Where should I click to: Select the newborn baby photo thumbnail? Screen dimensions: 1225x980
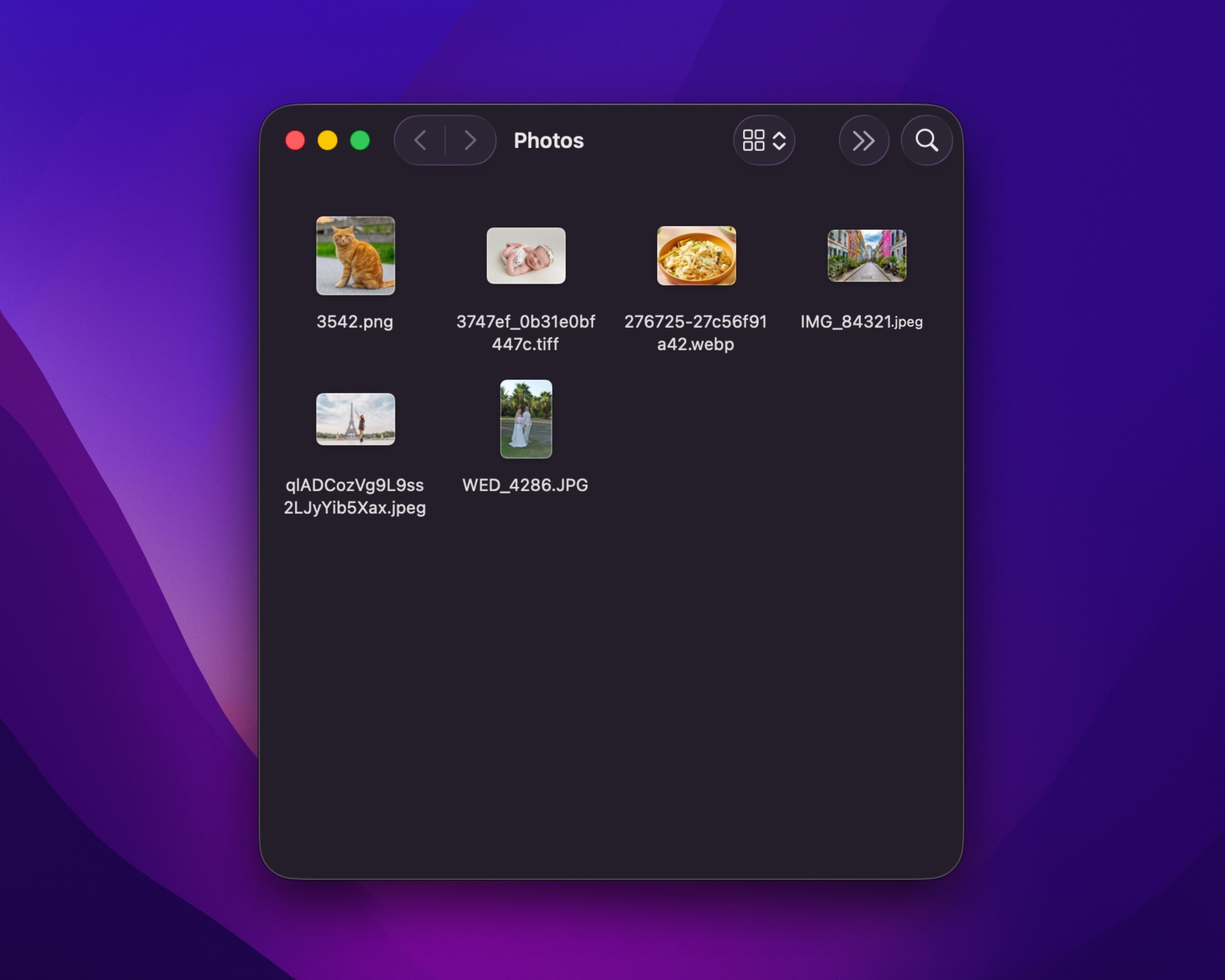tap(526, 256)
